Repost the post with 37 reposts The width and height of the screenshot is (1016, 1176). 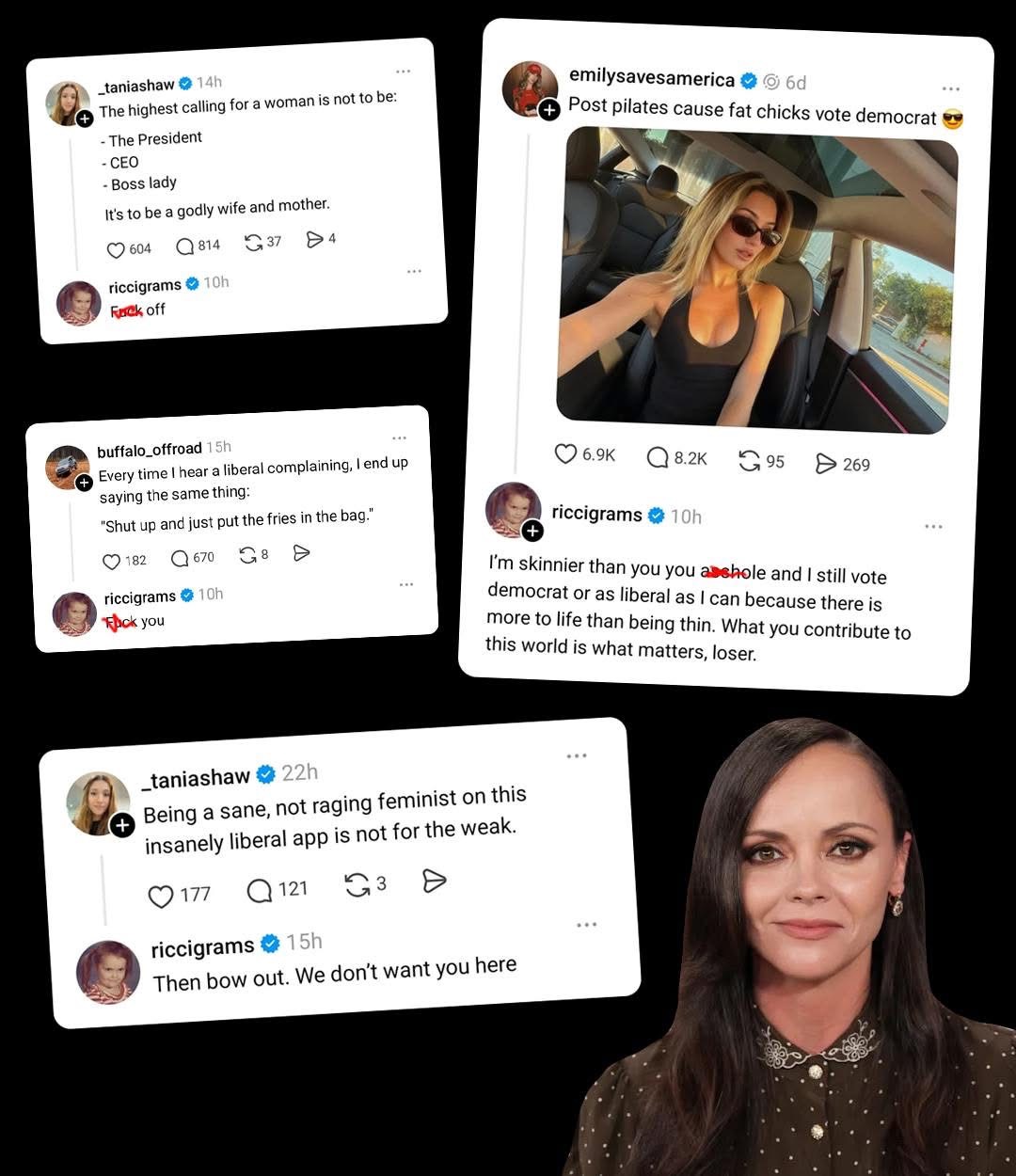253,243
